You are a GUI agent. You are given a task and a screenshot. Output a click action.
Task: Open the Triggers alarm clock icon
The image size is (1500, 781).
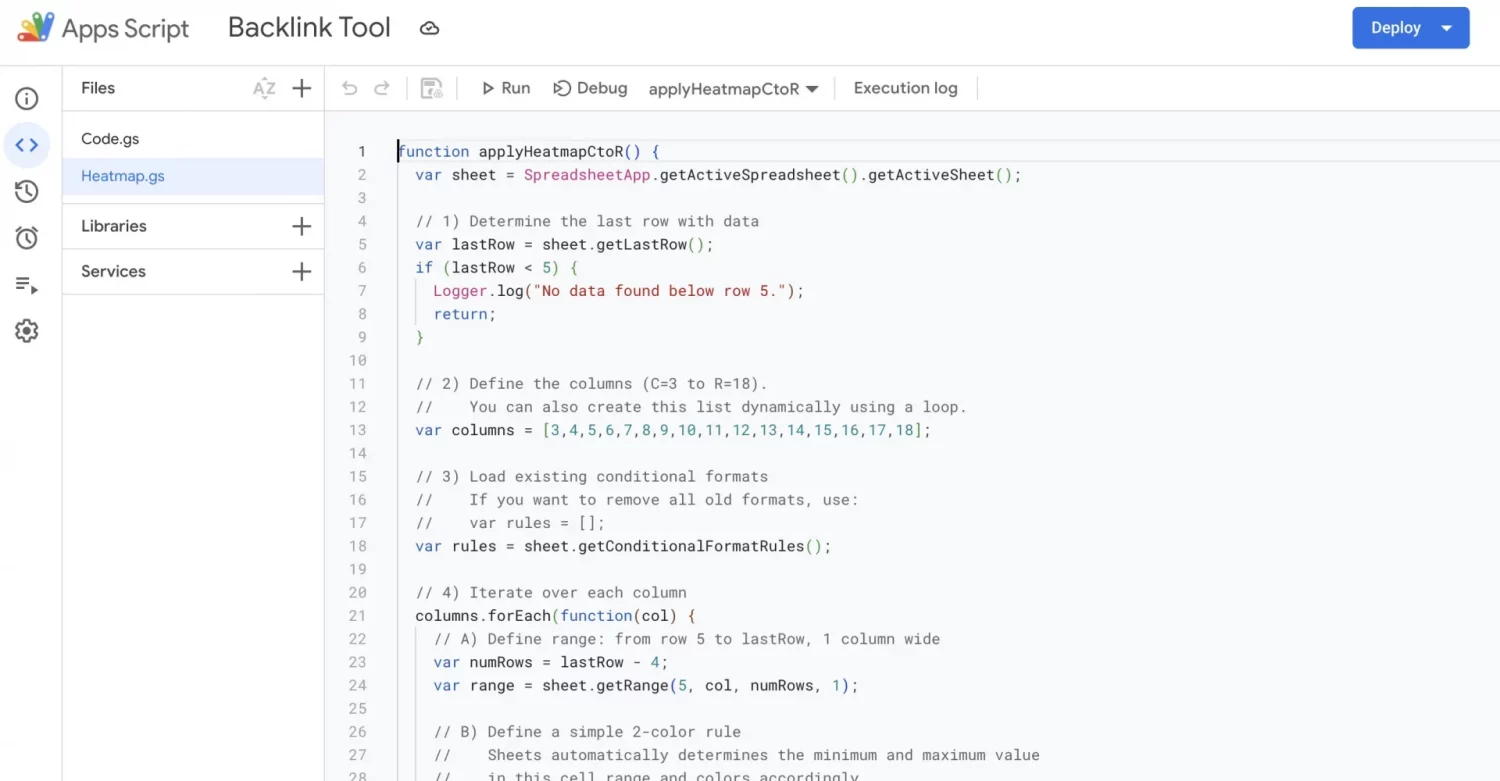coord(27,238)
